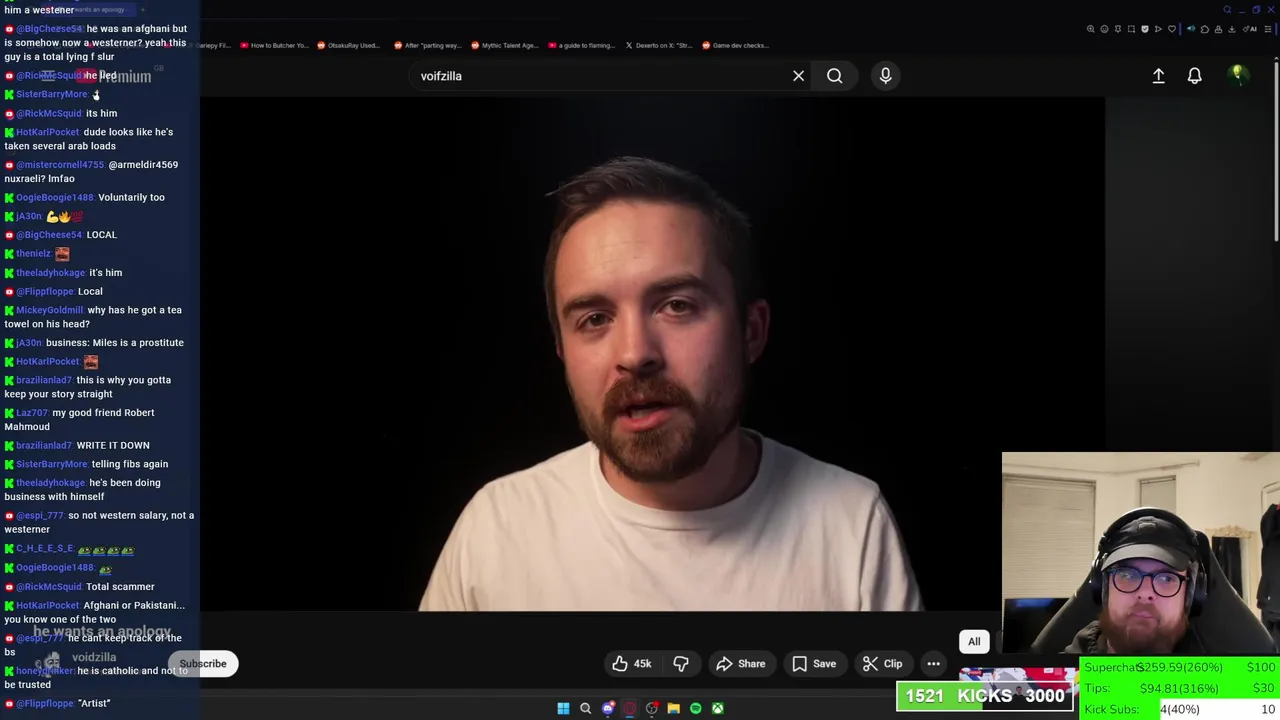Clear the voifzilla search text
This screenshot has width=1280, height=720.
click(x=798, y=76)
